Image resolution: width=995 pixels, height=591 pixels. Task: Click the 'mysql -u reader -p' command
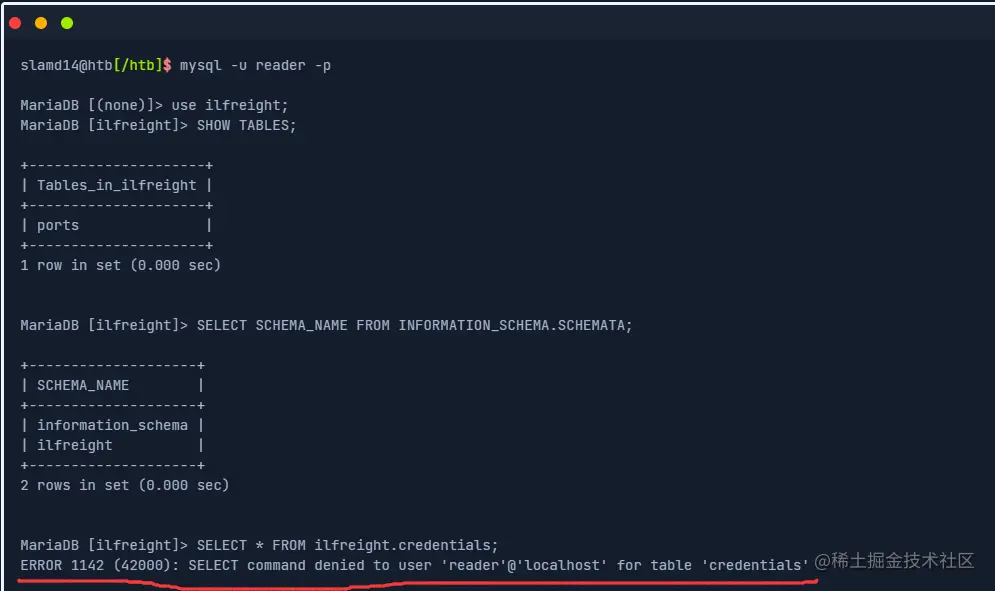[x=255, y=66]
